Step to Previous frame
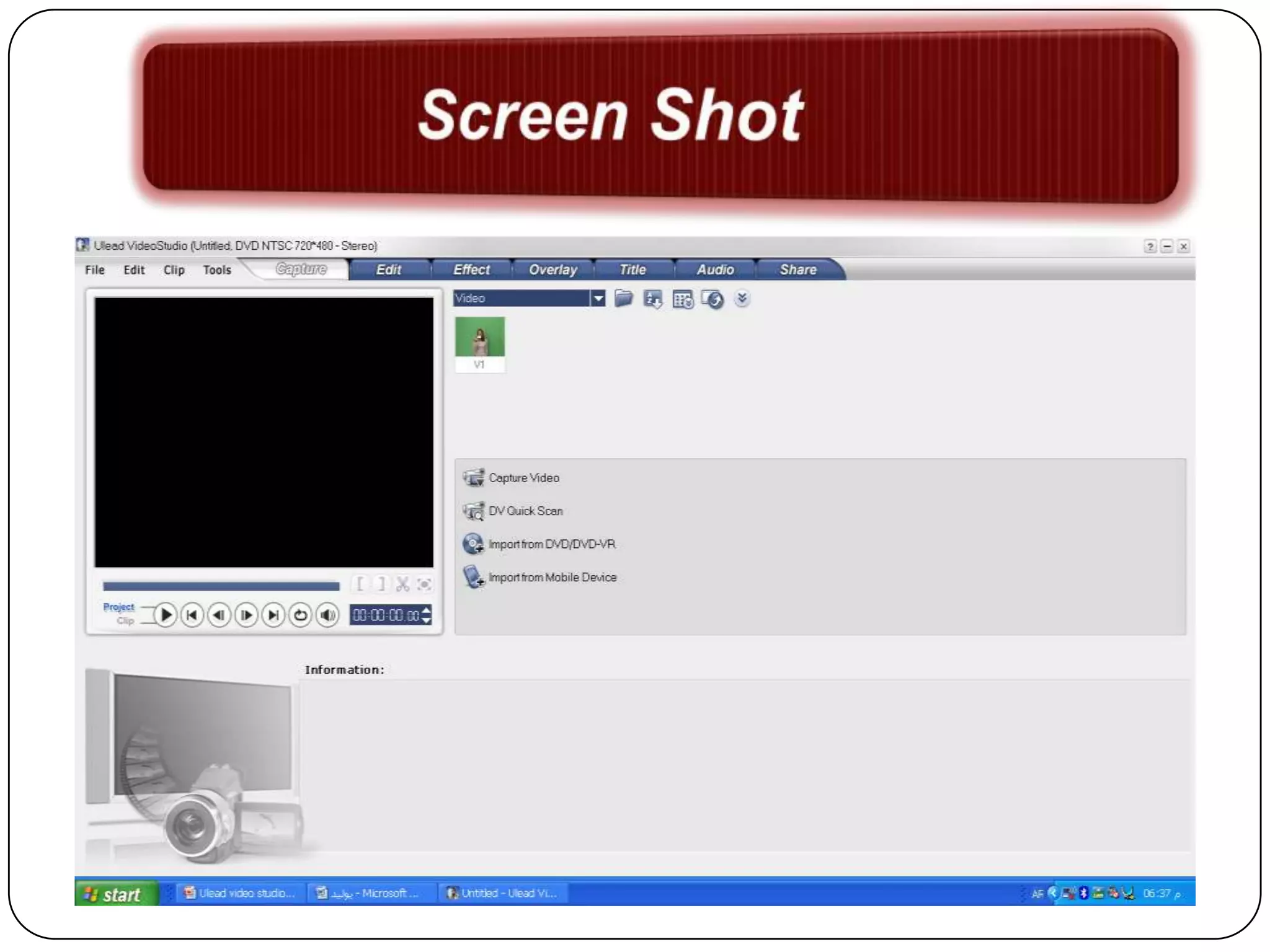This screenshot has height=952, width=1270. pos(219,615)
